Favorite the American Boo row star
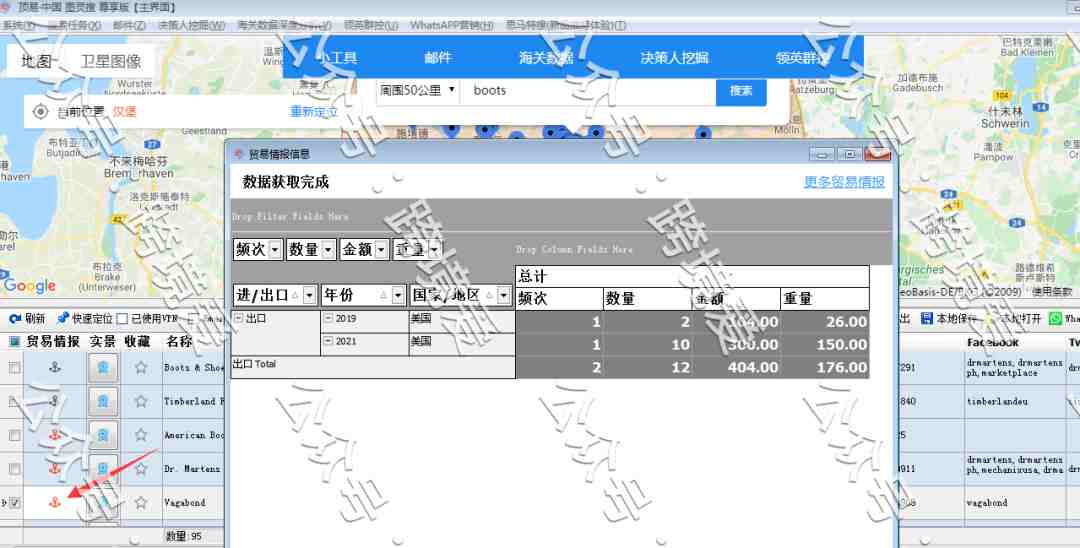The height and width of the screenshot is (548, 1080). point(141,435)
